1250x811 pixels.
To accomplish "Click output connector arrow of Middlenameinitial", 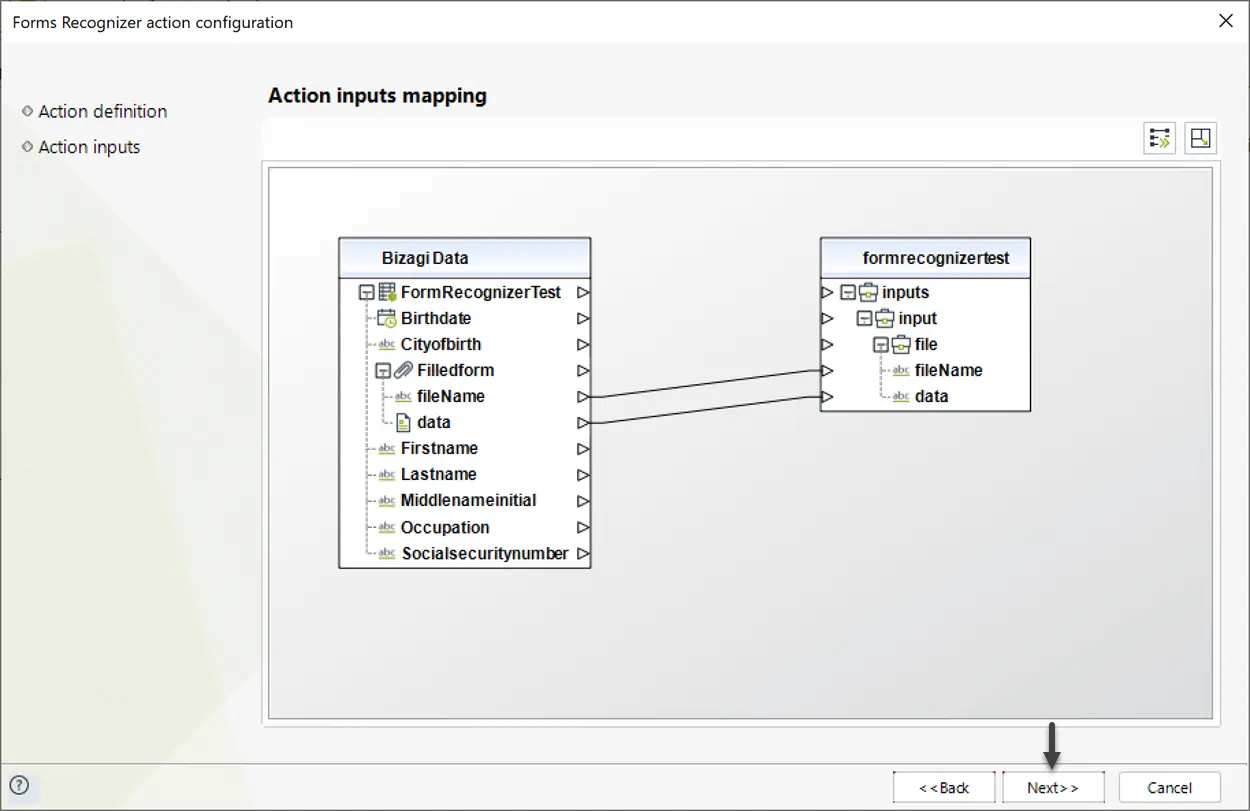I will (x=583, y=501).
